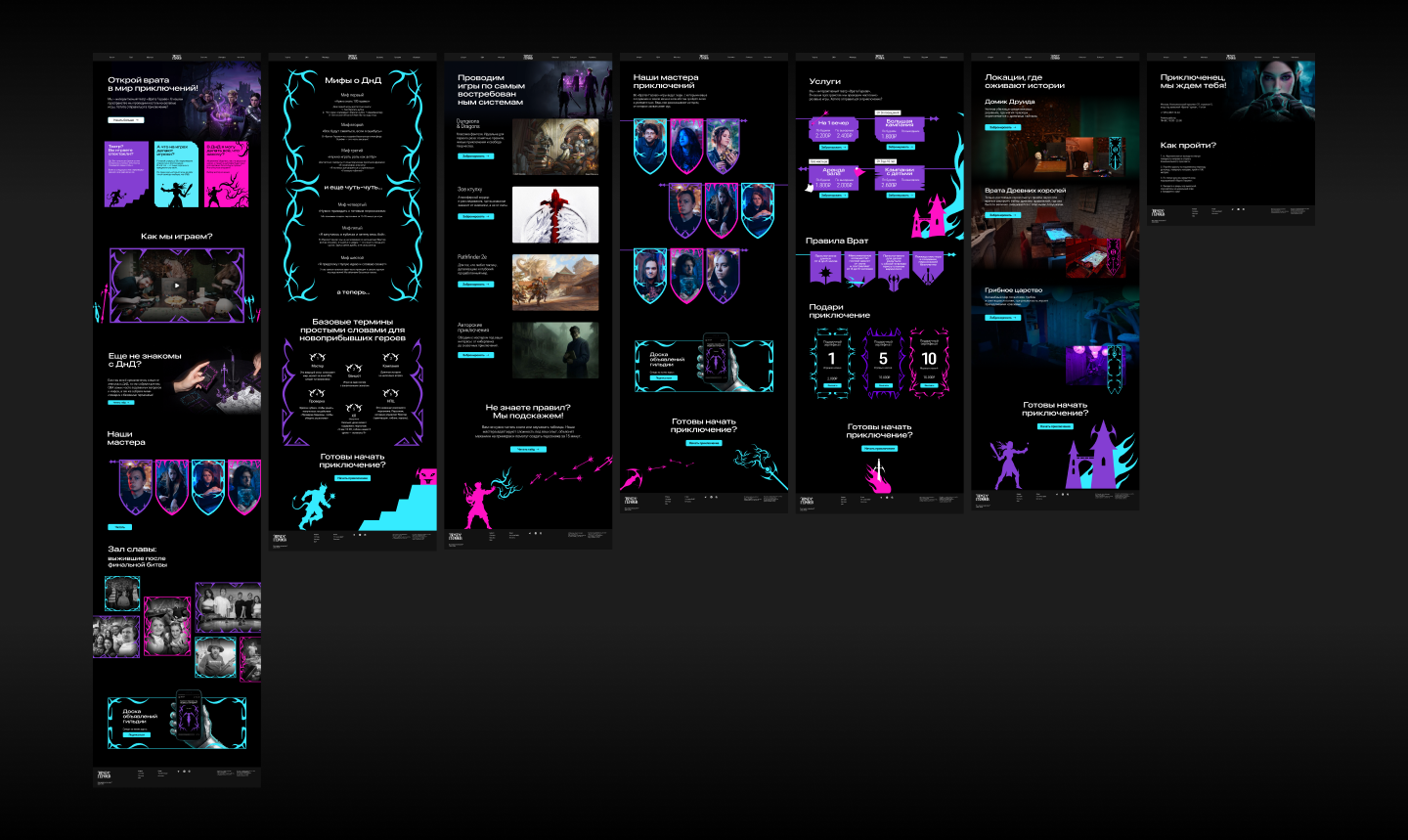Screen dimensions: 1408x840
Task: Open the purple 'Театр?' info card
Action: coord(127,174)
